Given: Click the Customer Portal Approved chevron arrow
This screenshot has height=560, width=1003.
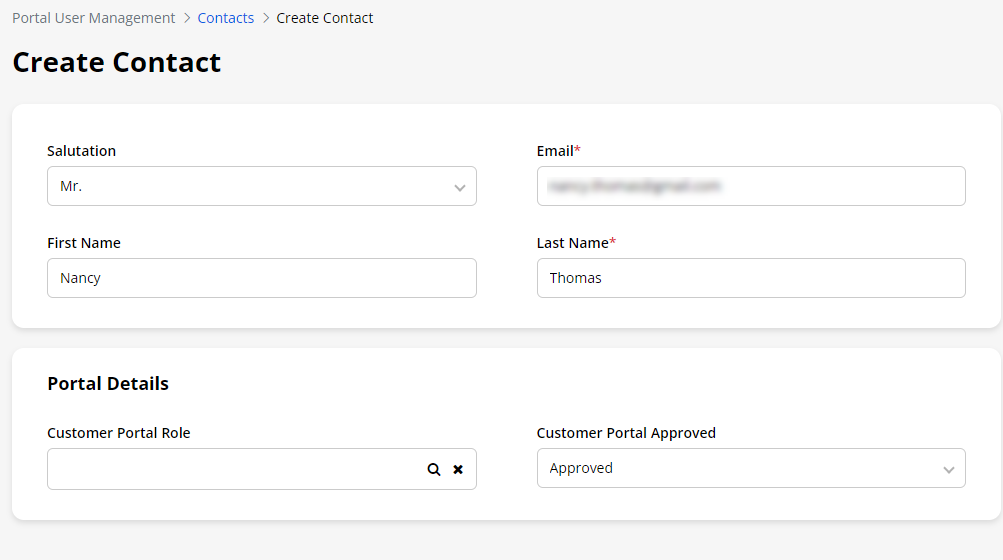Looking at the screenshot, I should (x=949, y=469).
